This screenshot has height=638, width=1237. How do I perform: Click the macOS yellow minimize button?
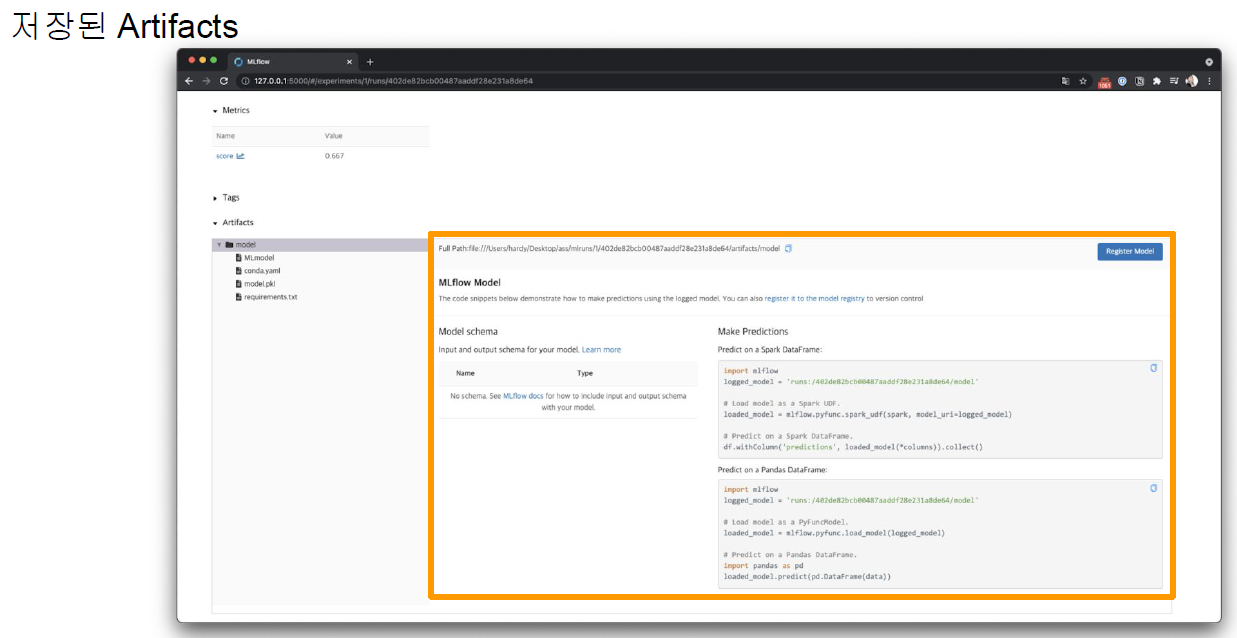click(x=202, y=60)
